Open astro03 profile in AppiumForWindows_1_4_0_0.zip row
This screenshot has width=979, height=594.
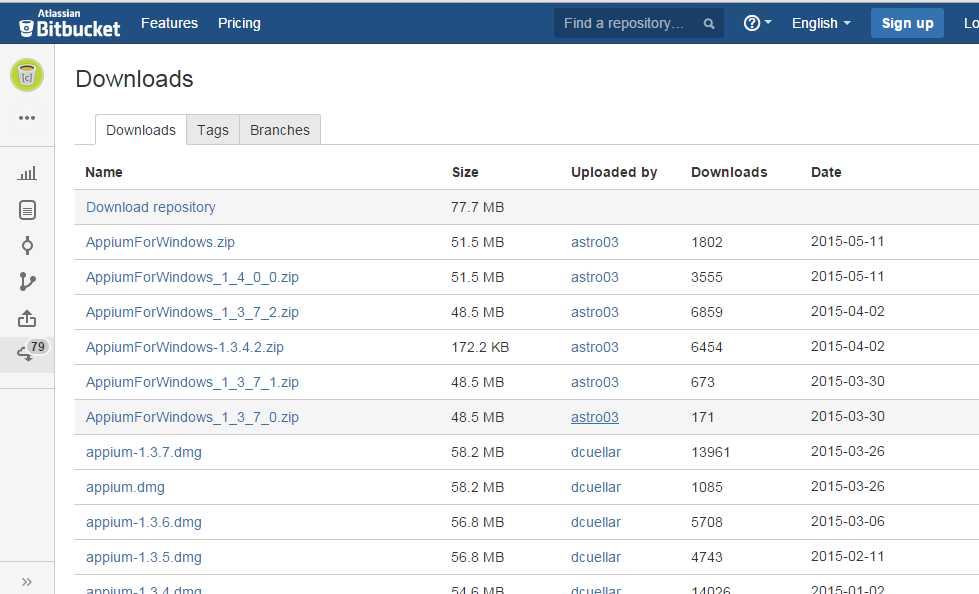[x=594, y=277]
